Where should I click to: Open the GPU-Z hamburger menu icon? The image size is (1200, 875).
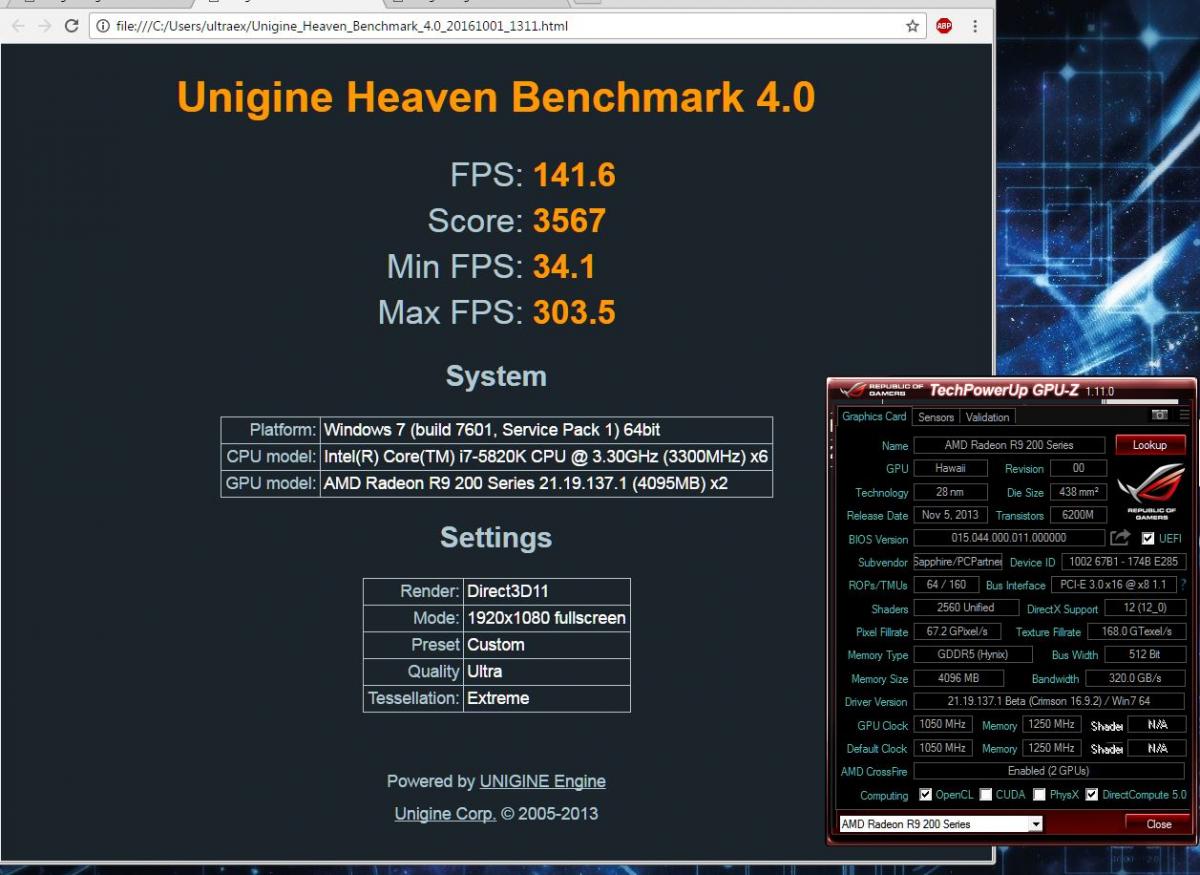coord(1184,414)
